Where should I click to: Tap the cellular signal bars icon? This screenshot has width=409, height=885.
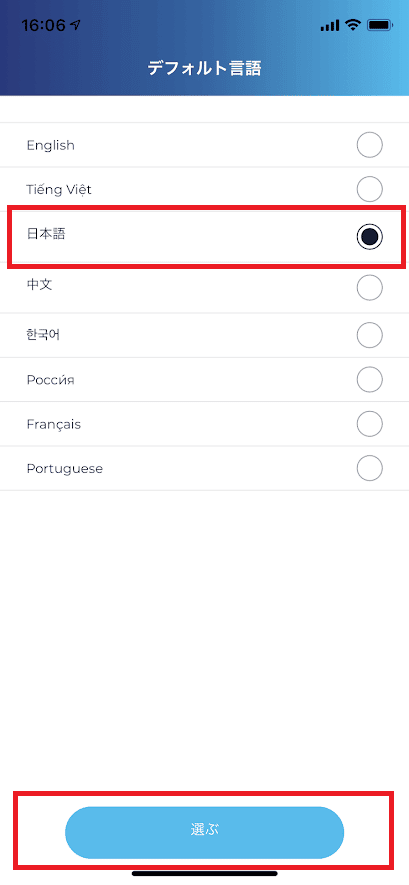tap(329, 25)
